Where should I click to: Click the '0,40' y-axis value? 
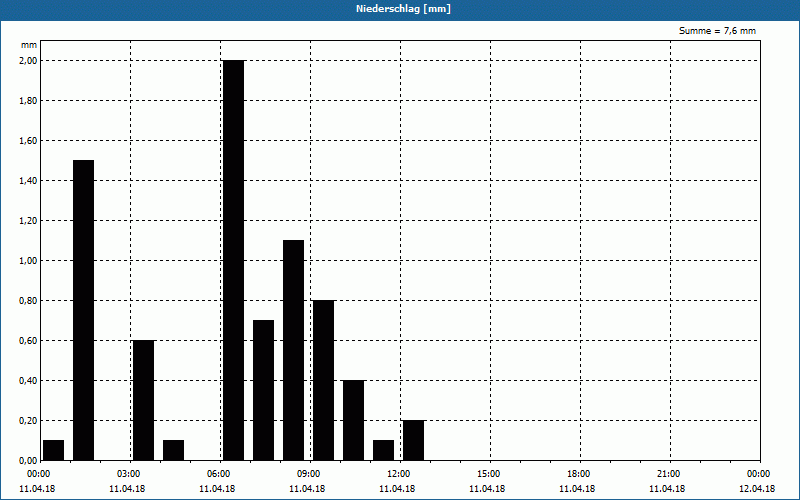(x=29, y=381)
